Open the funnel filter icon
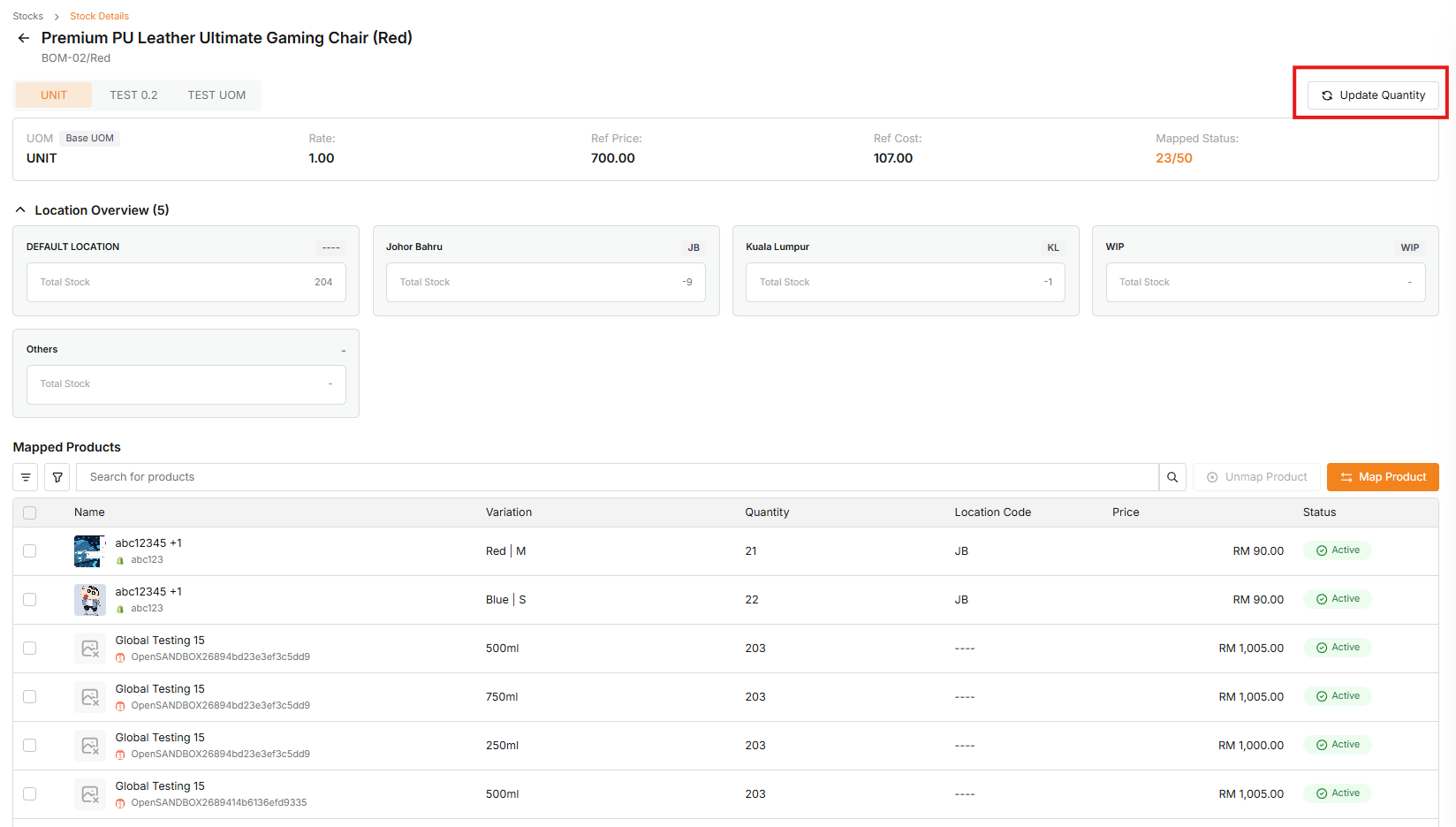Viewport: 1456px width, 827px height. [x=57, y=477]
